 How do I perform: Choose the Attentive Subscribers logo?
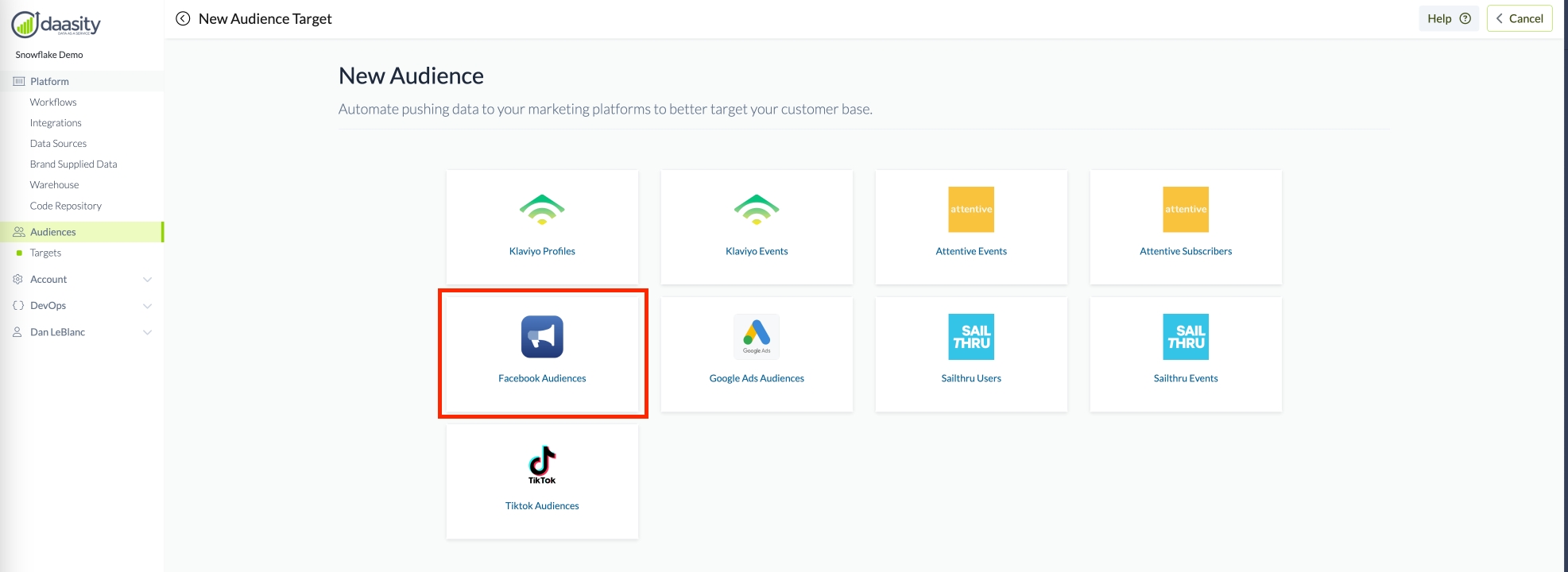point(1186,210)
